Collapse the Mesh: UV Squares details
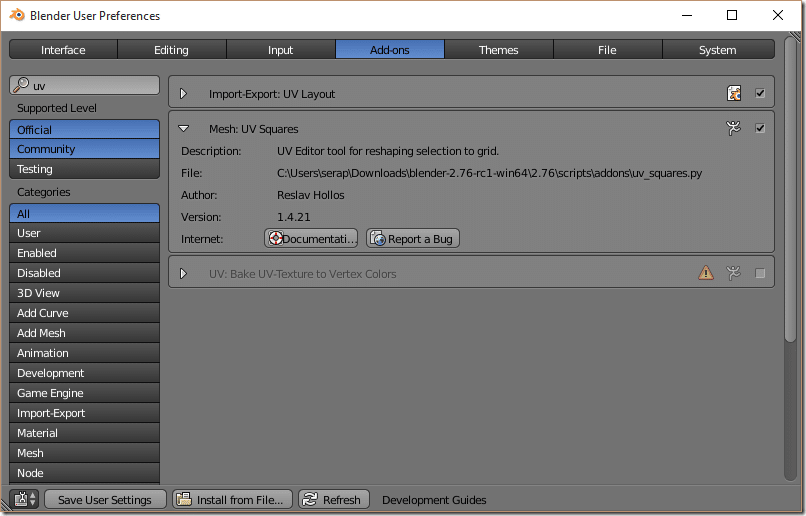806x516 pixels. coord(184,128)
